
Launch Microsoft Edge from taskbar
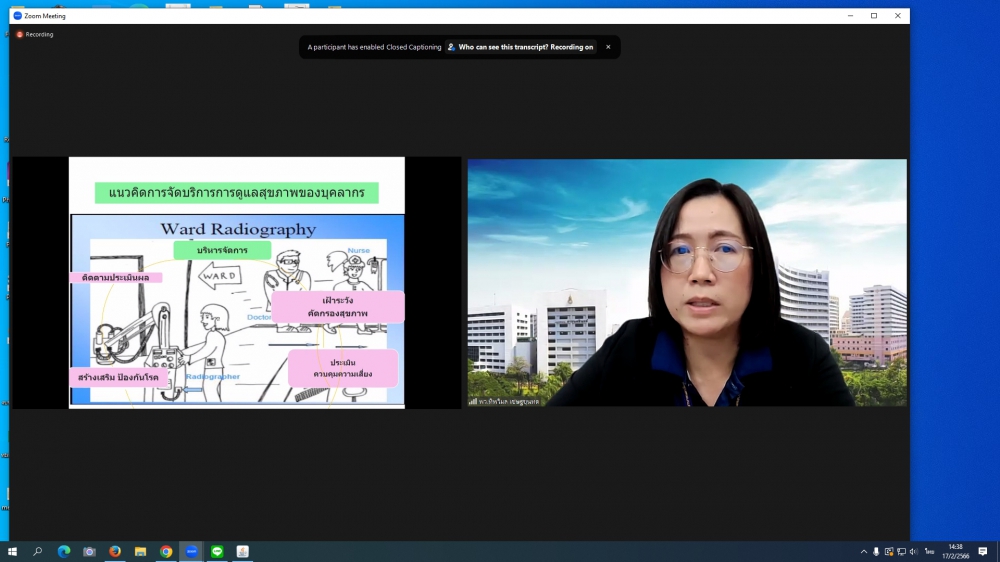[64, 551]
